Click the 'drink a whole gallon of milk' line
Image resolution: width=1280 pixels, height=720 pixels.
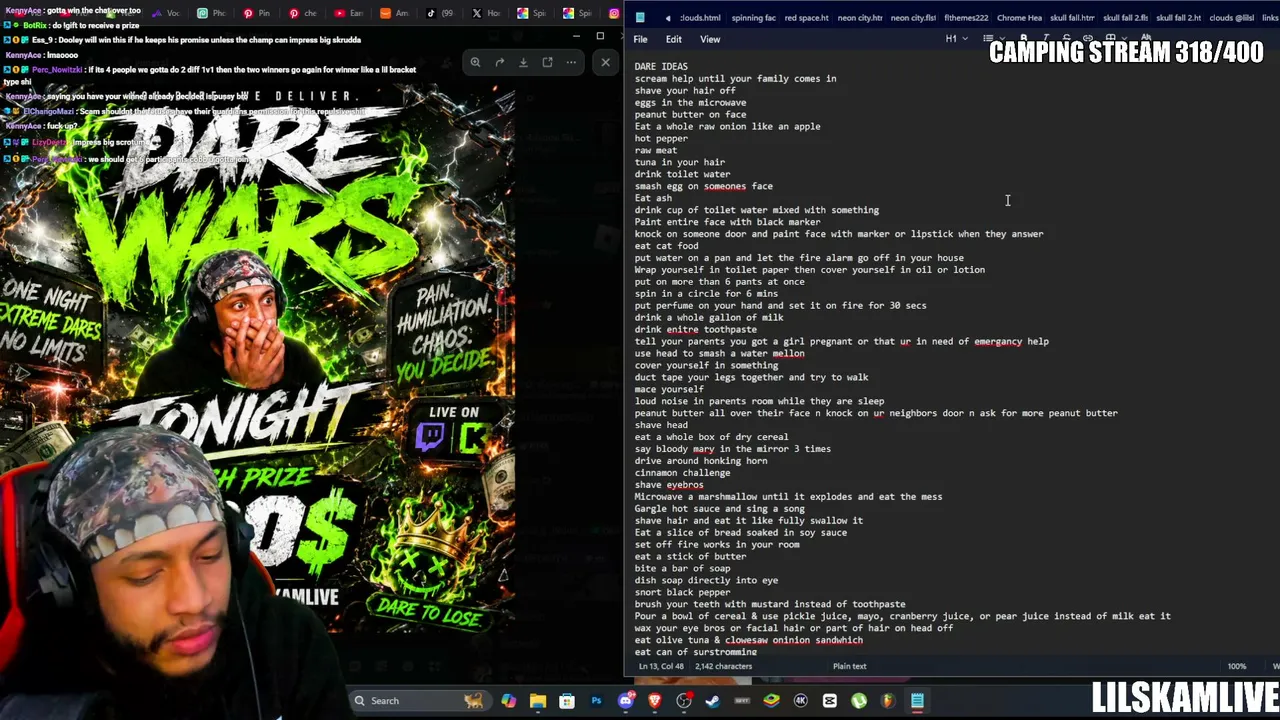pyautogui.click(x=709, y=318)
